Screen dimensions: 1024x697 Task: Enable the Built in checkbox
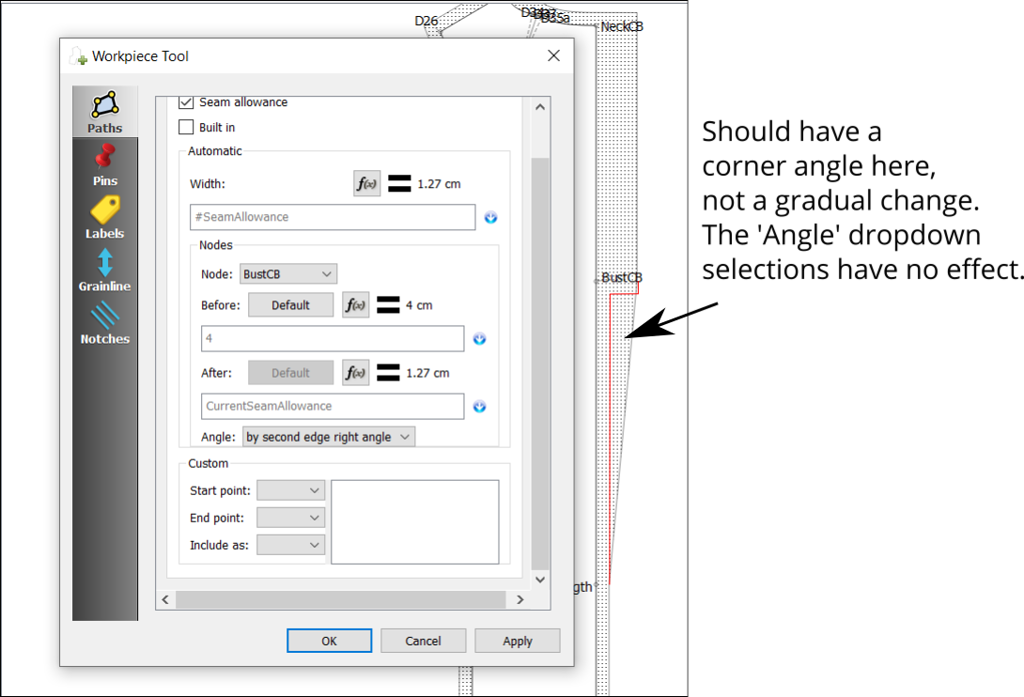tap(186, 127)
